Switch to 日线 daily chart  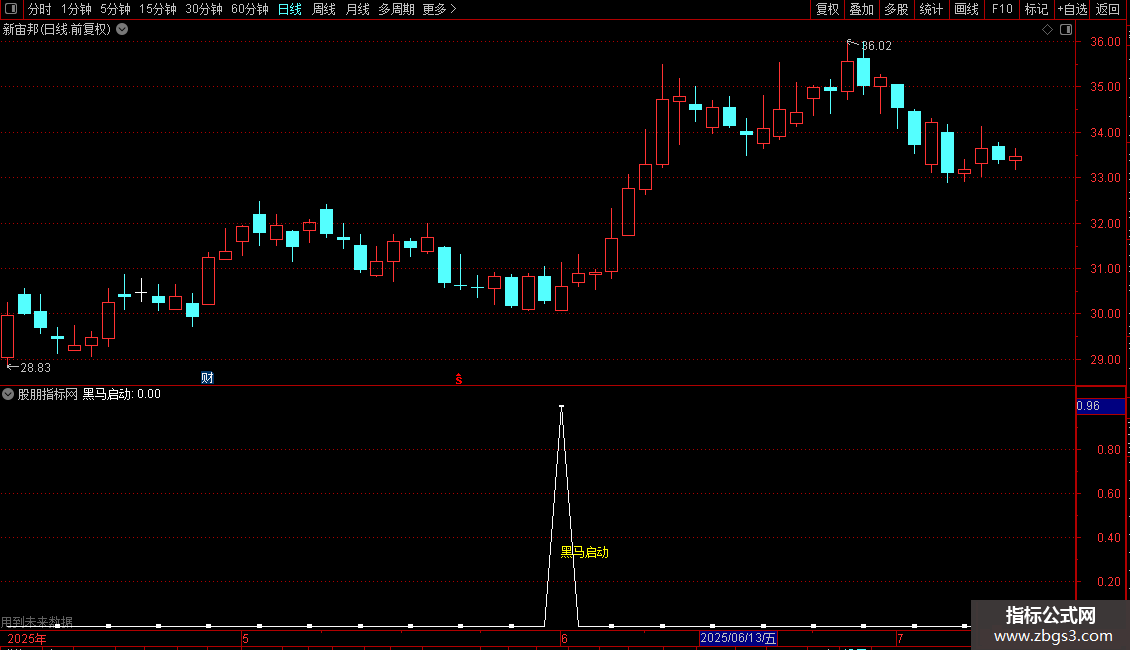pos(290,9)
